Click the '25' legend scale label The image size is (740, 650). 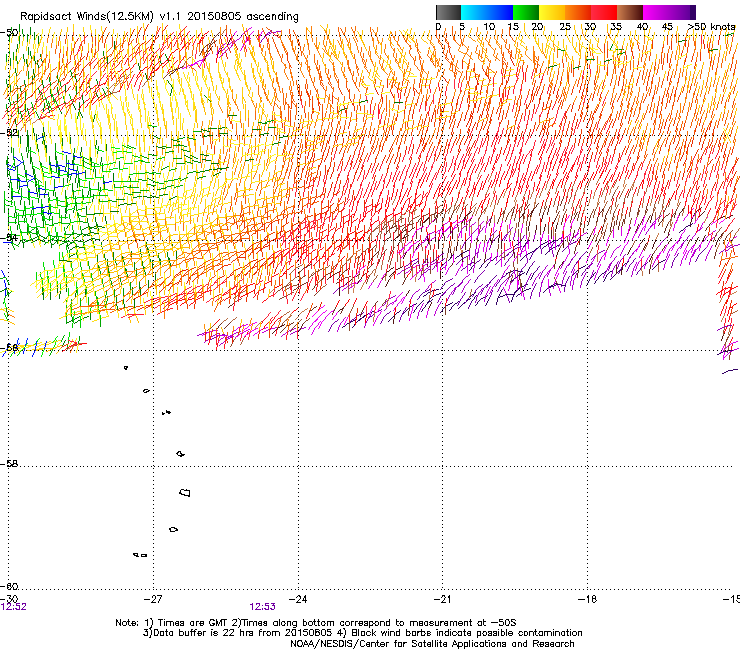(565, 26)
